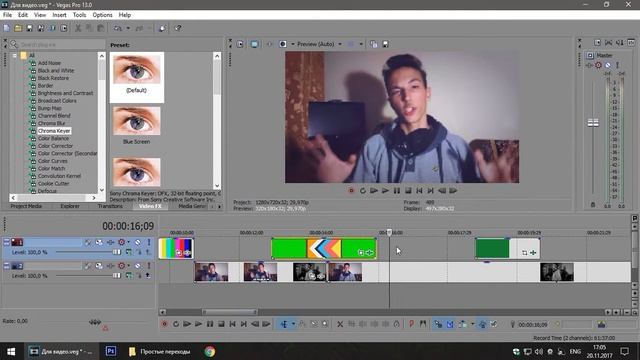Click the timeline cursor marker at 16:00
The height and width of the screenshot is (360, 640).
click(389, 232)
